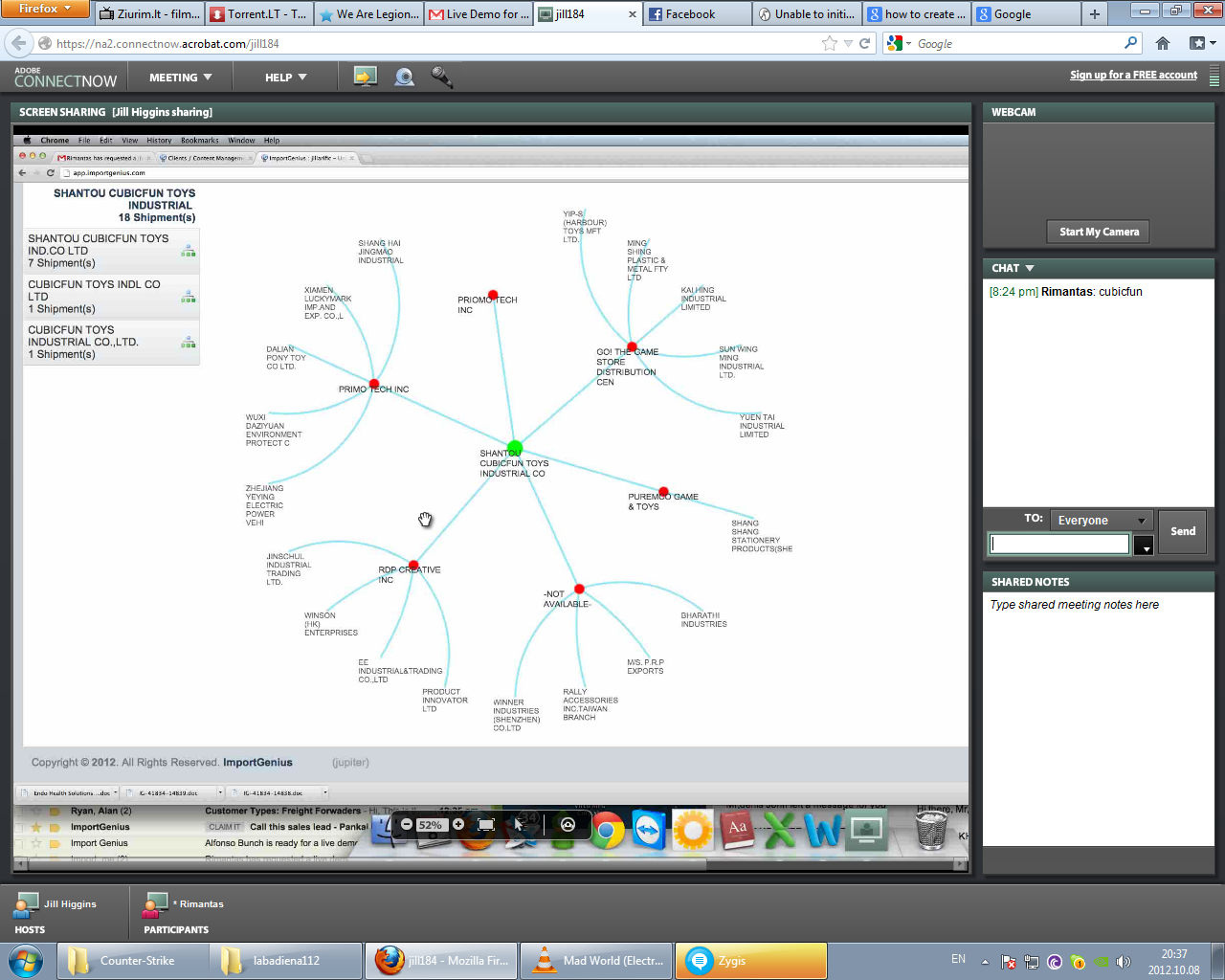This screenshot has height=980, width=1225.
Task: Open the Everyone recipient dropdown
Action: click(x=1101, y=521)
